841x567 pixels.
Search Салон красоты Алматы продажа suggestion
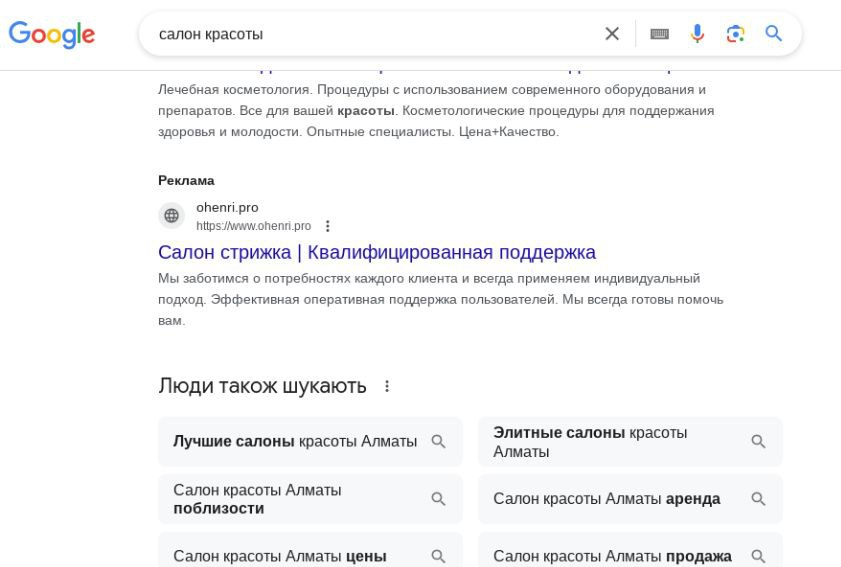pos(630,550)
